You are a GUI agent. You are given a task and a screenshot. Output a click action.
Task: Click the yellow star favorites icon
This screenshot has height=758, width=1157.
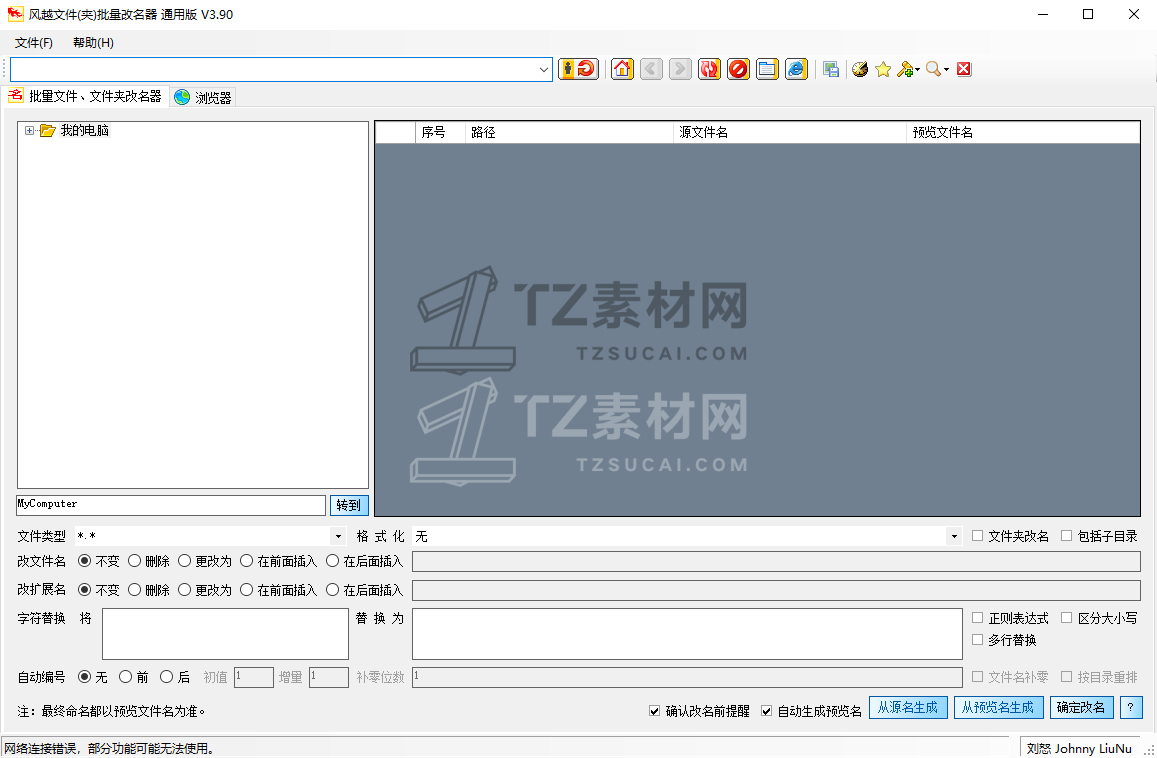tap(883, 69)
